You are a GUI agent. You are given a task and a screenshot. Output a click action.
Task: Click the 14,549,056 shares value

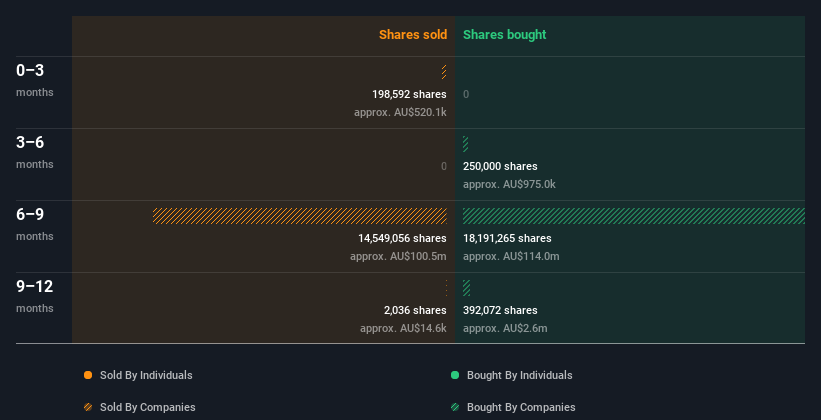[402, 238]
